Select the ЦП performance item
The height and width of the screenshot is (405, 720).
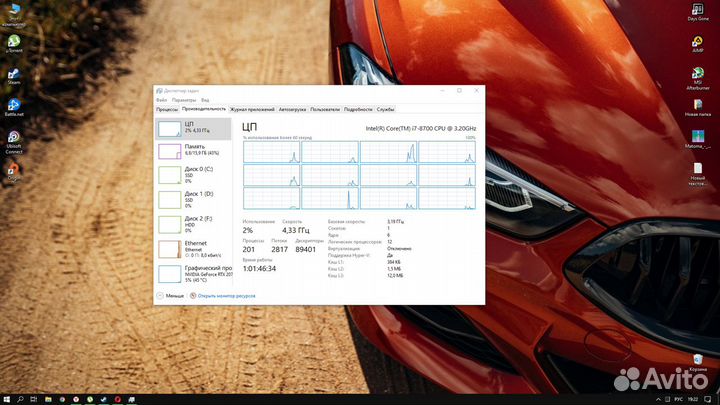pos(193,127)
